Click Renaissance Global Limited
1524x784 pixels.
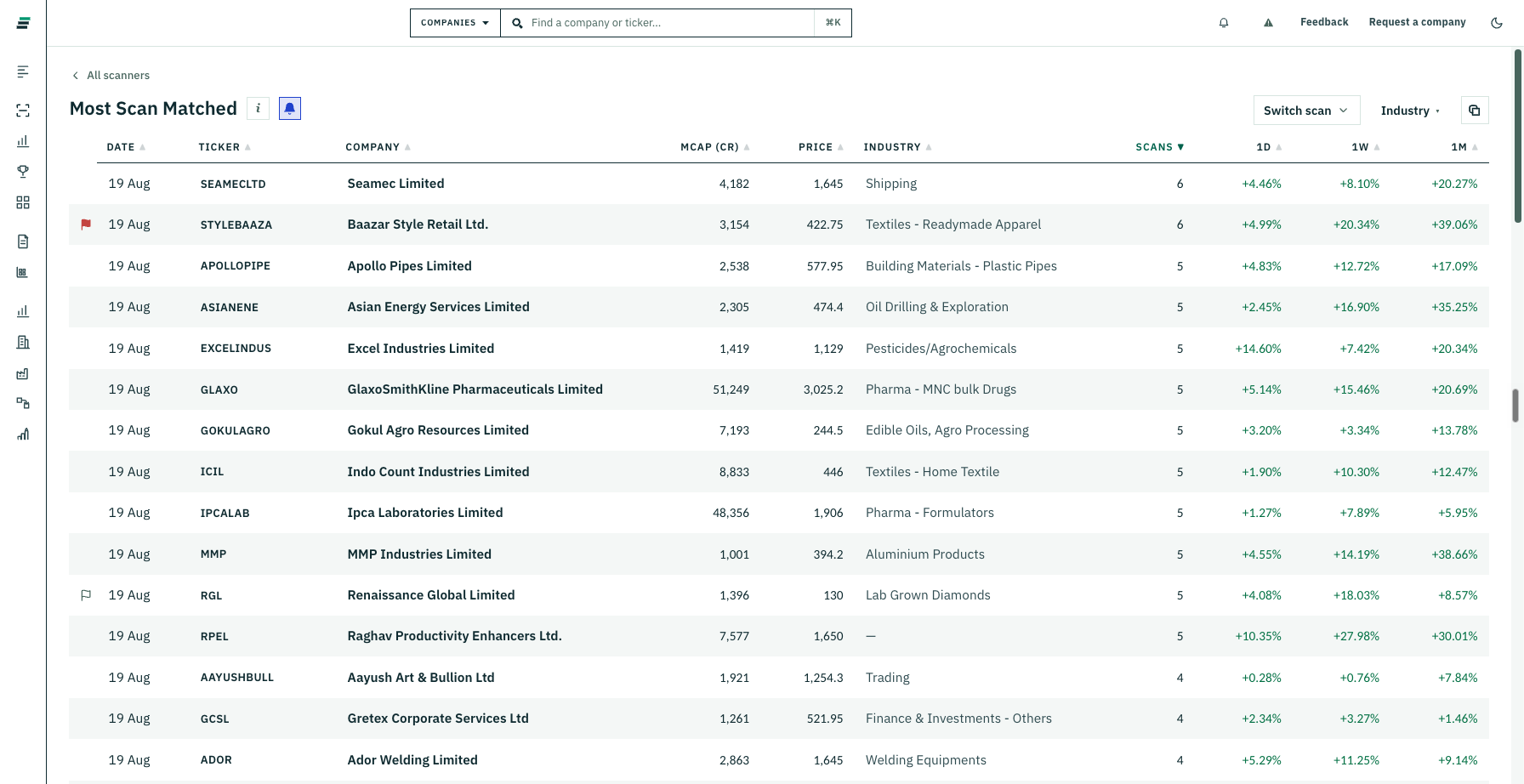(x=431, y=595)
